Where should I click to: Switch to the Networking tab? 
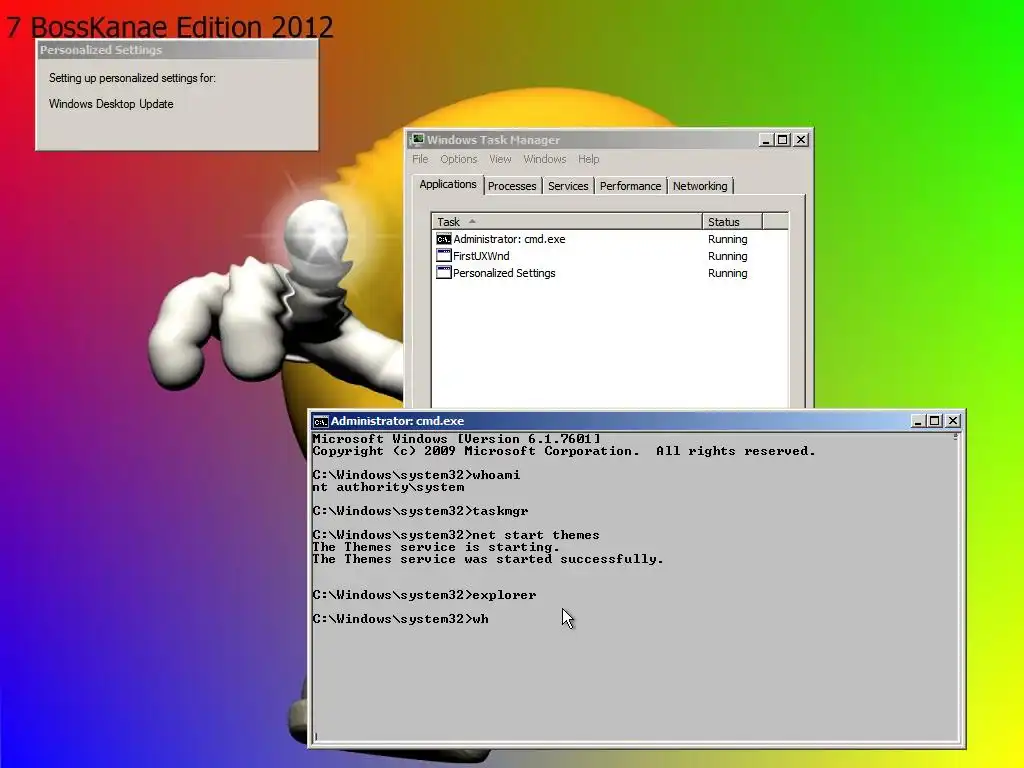coord(700,186)
